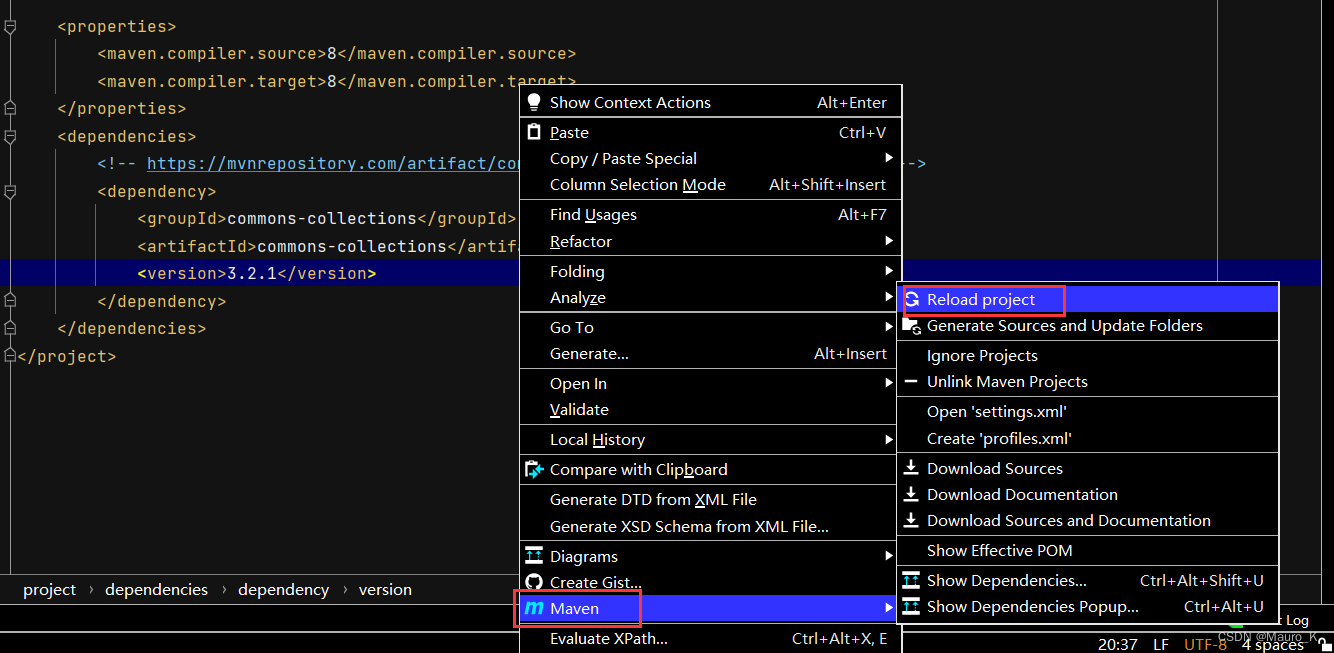1334x653 pixels.
Task: Click the Compare with Clipboard icon
Action: (x=534, y=469)
